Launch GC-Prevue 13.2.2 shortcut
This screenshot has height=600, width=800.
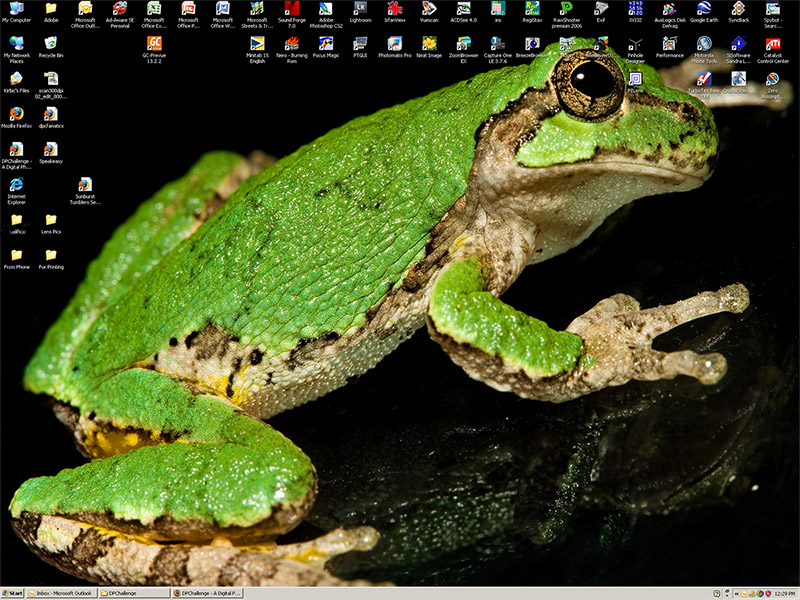pos(154,49)
